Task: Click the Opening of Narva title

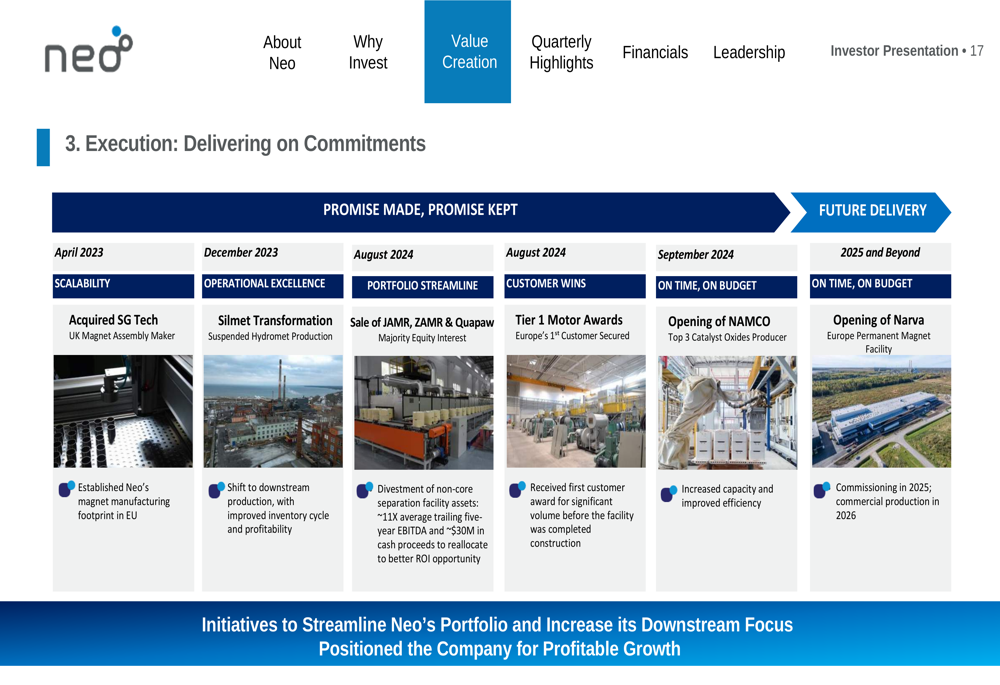Action: point(878,320)
